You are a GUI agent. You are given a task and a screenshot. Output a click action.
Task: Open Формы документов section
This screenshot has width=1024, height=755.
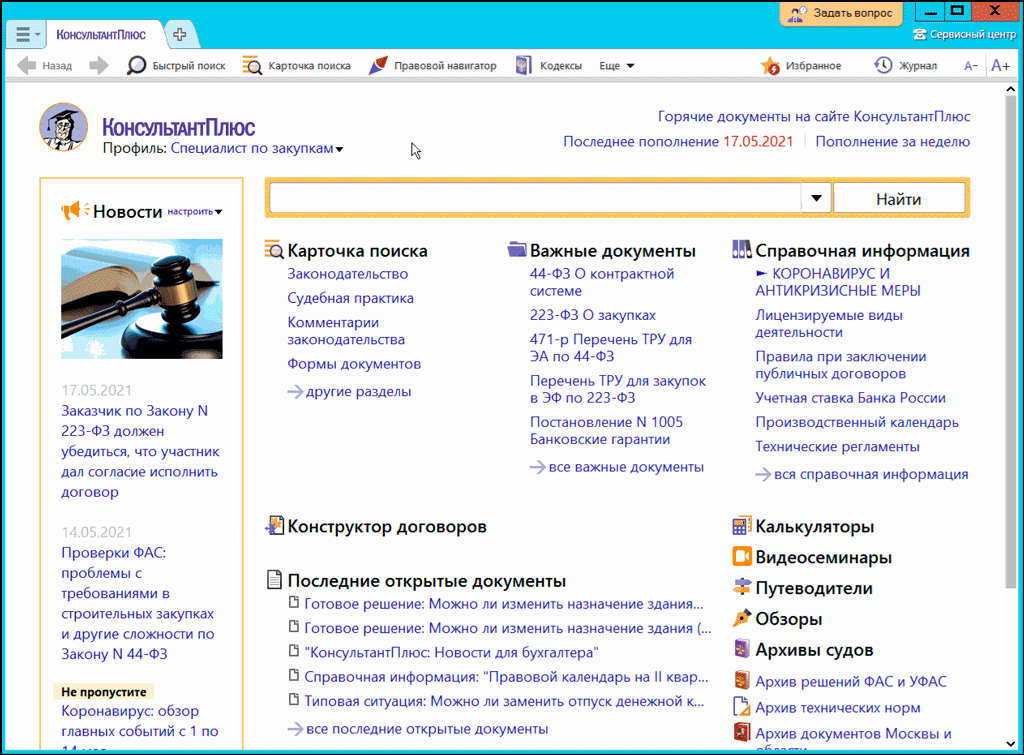click(354, 364)
